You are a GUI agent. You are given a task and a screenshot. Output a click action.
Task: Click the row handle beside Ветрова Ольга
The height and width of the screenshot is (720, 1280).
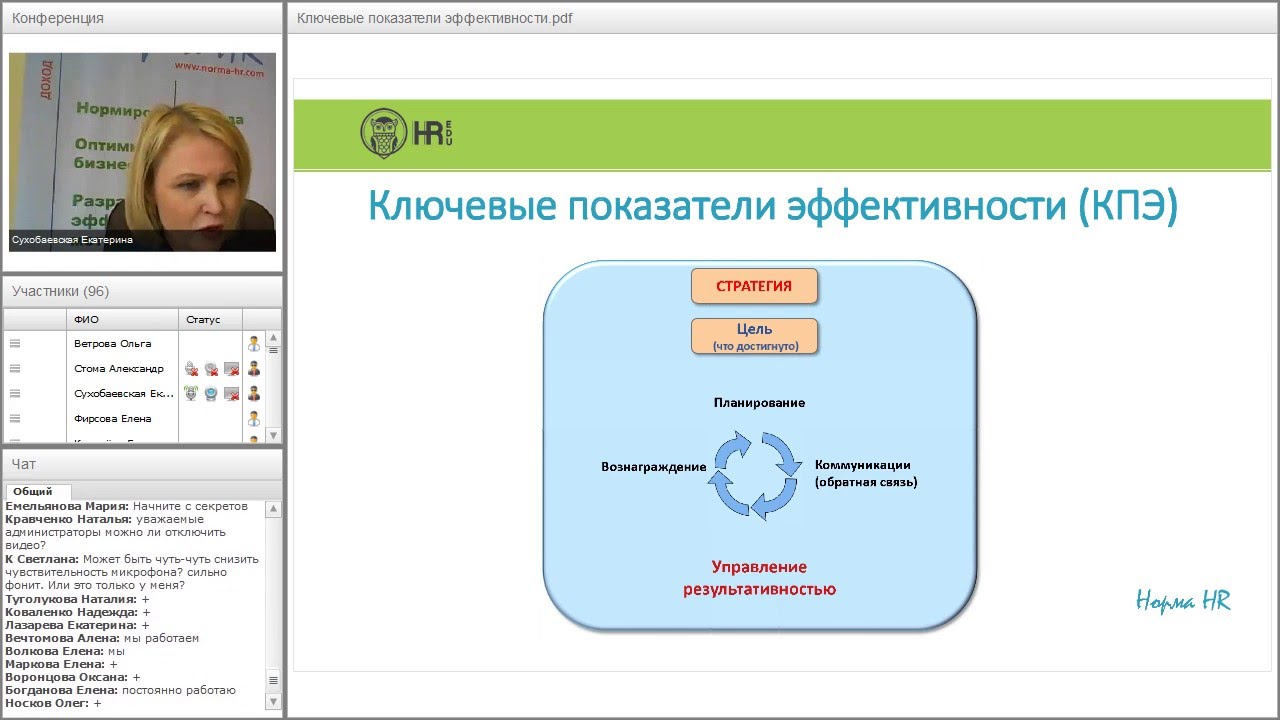(15, 343)
